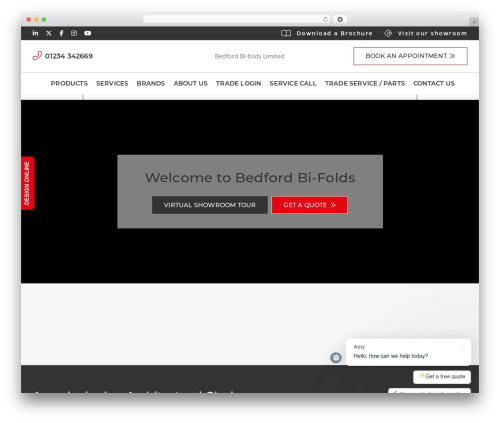500x423 pixels.
Task: Click the chat agent avatar icon
Action: pyautogui.click(x=336, y=358)
